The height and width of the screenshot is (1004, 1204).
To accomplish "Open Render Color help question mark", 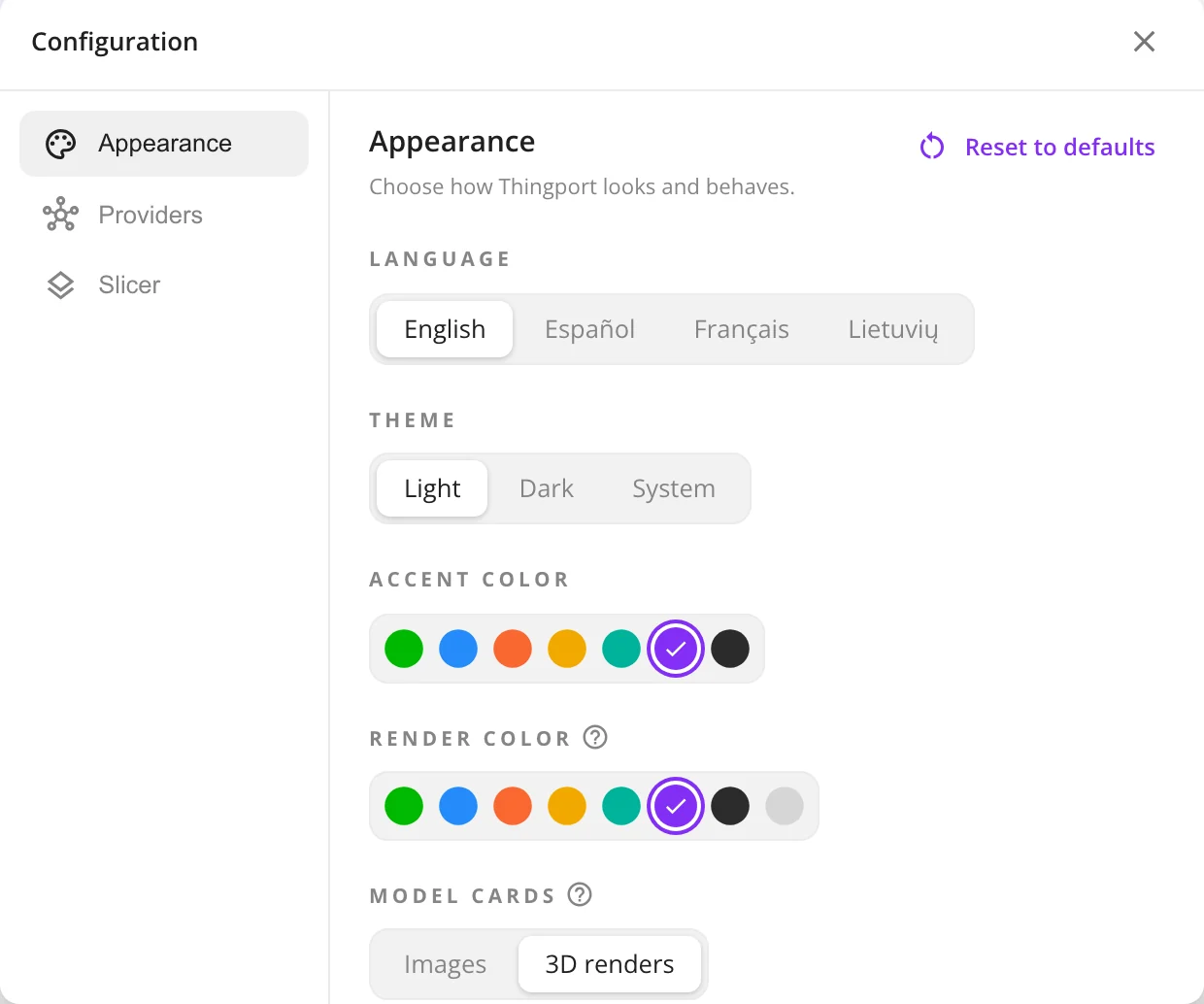I will point(595,737).
